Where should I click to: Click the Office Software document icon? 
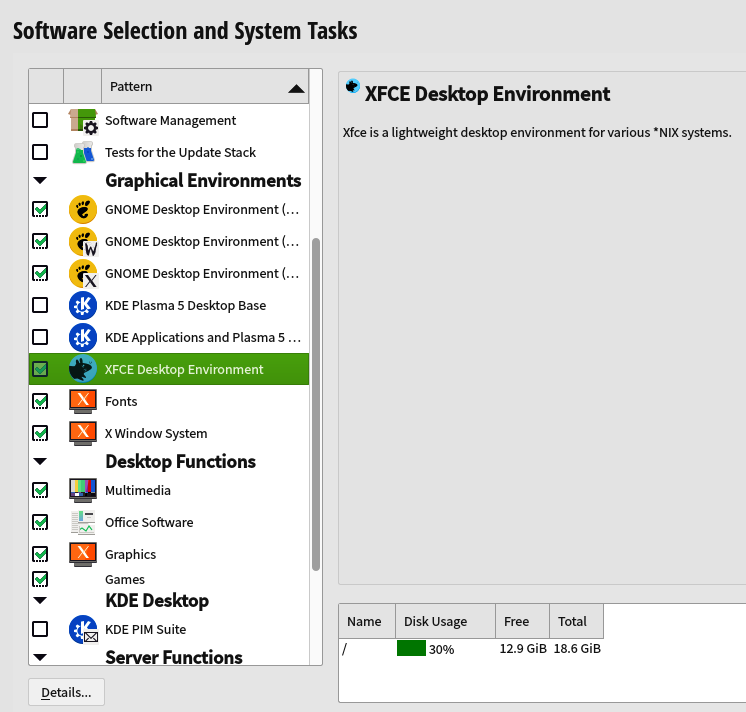(x=83, y=522)
